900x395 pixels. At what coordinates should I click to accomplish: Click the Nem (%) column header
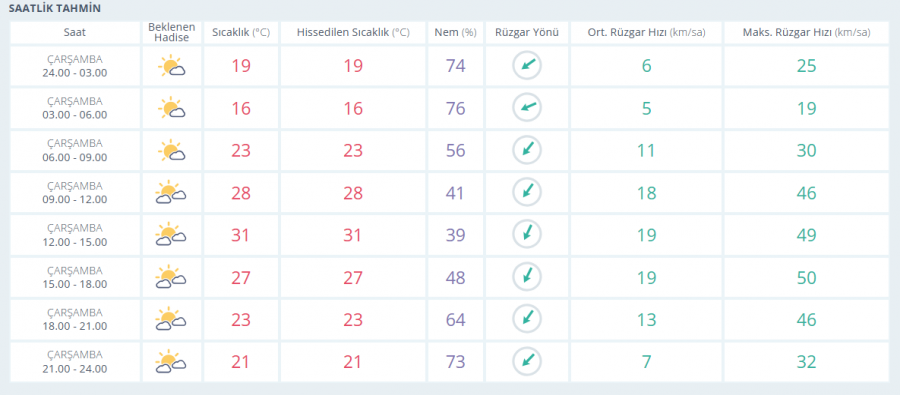point(455,33)
